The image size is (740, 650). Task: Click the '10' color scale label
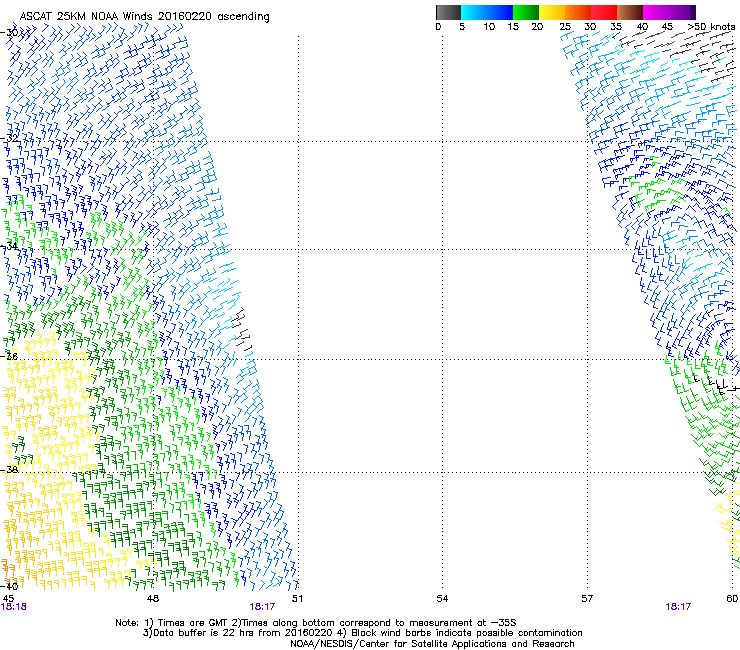click(x=489, y=26)
